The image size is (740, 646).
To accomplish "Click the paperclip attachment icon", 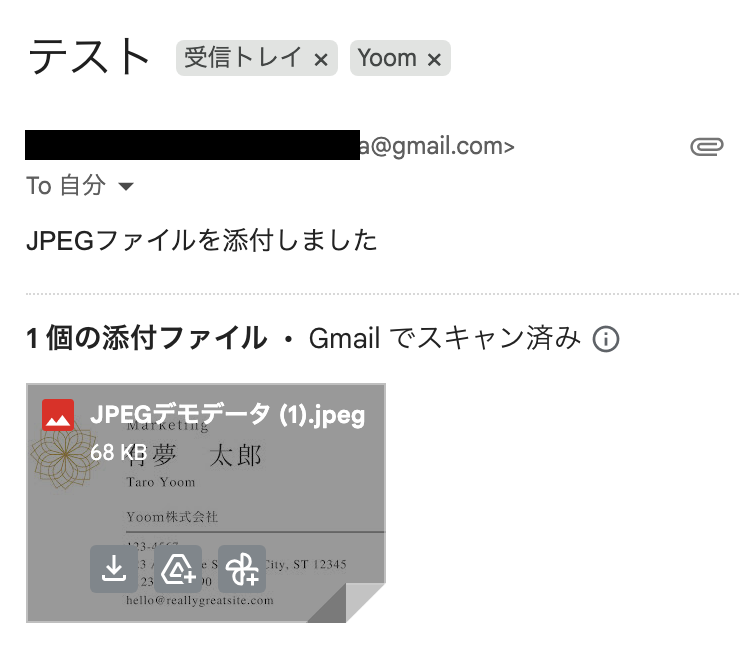I will click(x=706, y=147).
